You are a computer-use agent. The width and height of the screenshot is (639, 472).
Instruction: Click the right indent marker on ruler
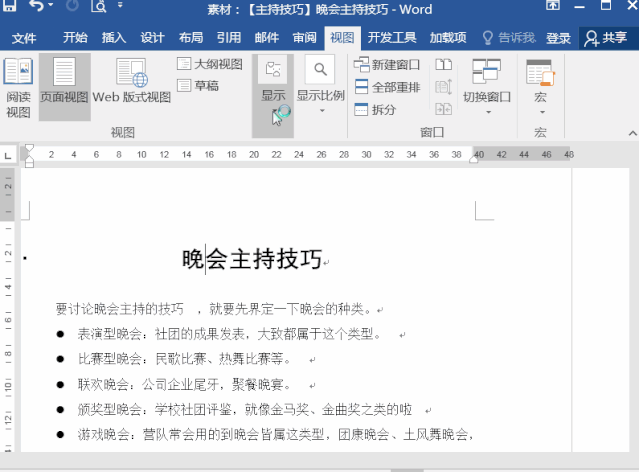point(474,160)
